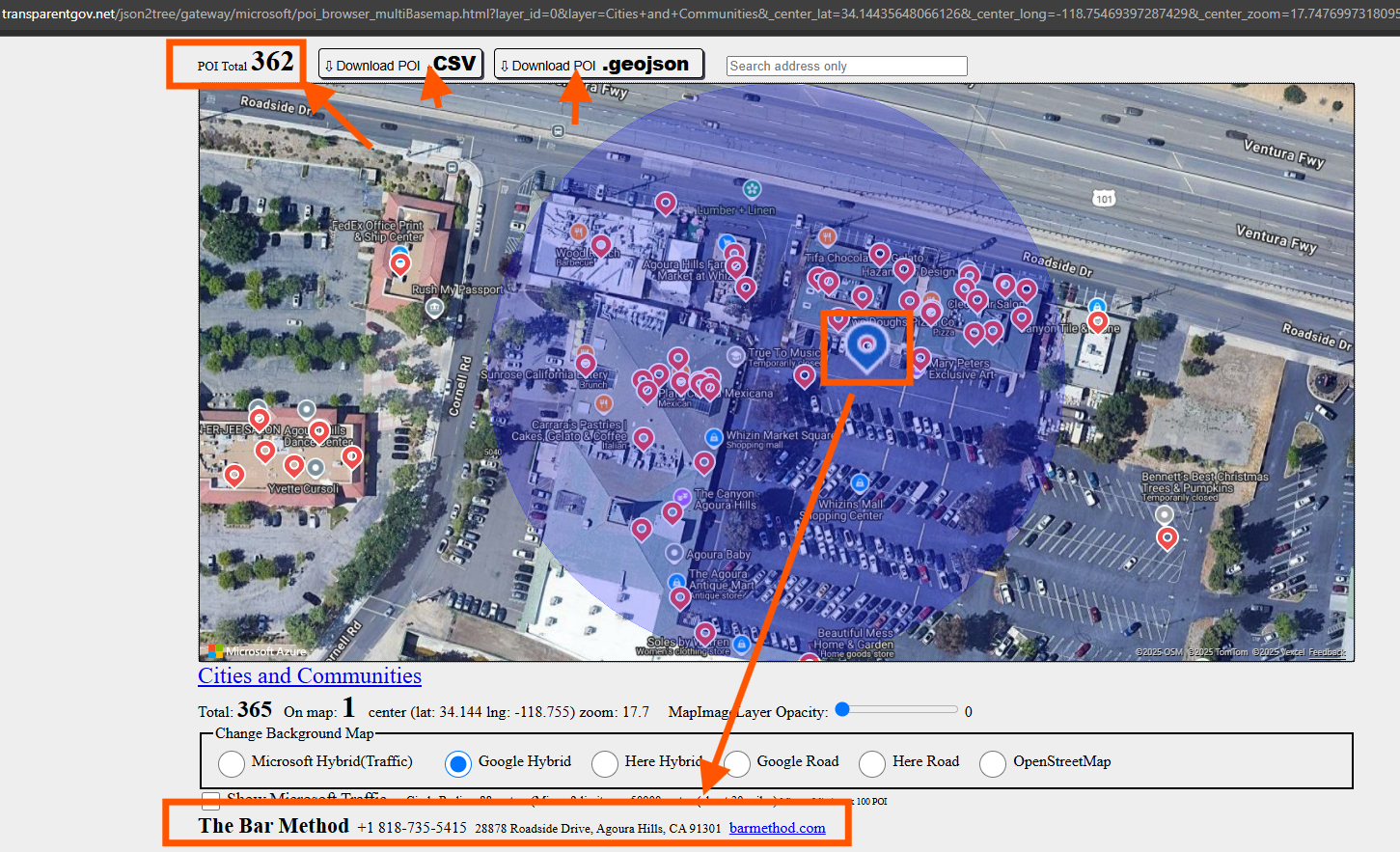Screen dimensions: 1400x852
Task: Click gray icon below Bennett's Best Christmas Trees
Action: coord(1165,515)
